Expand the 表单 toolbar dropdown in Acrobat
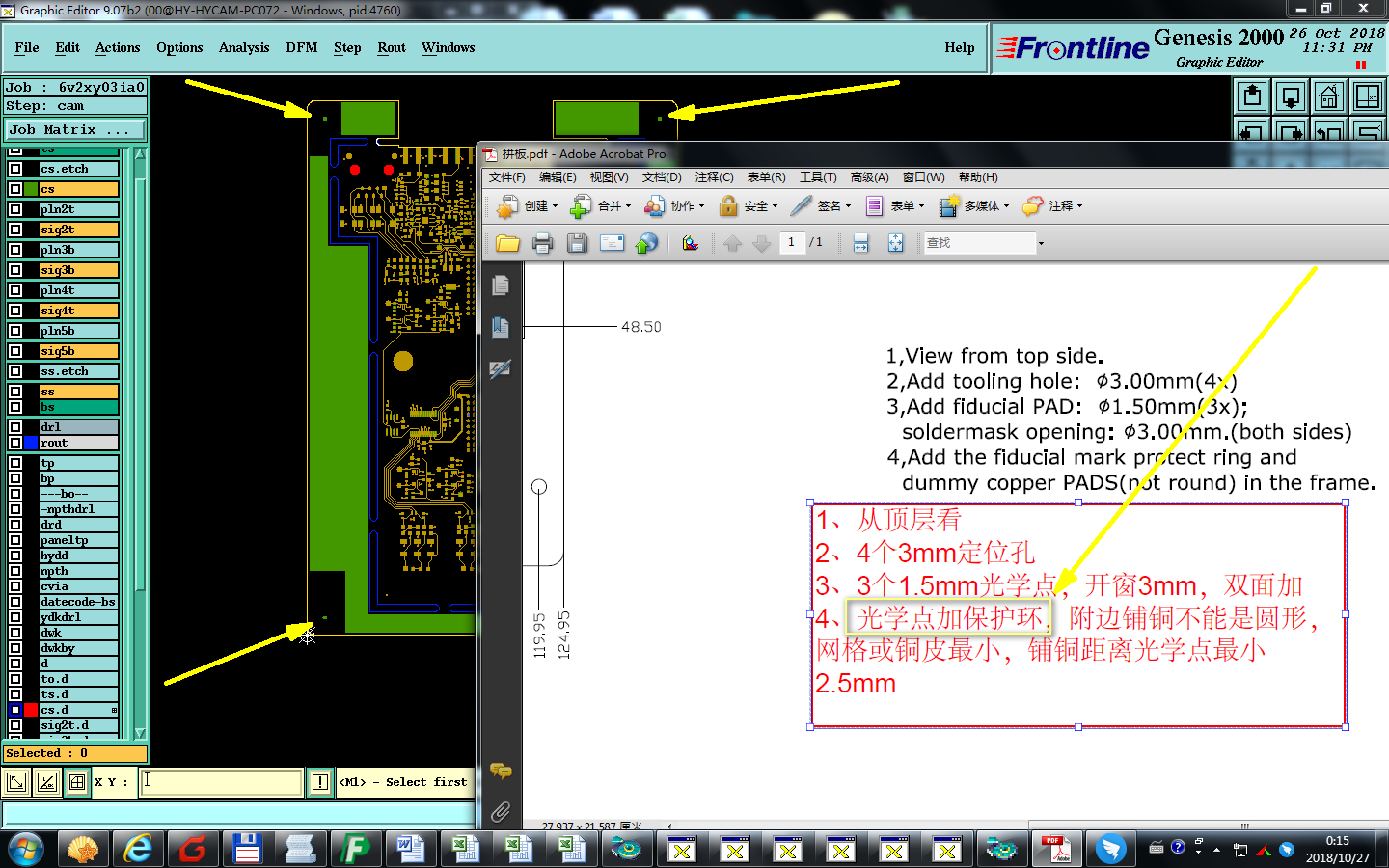1389x868 pixels. point(921,205)
